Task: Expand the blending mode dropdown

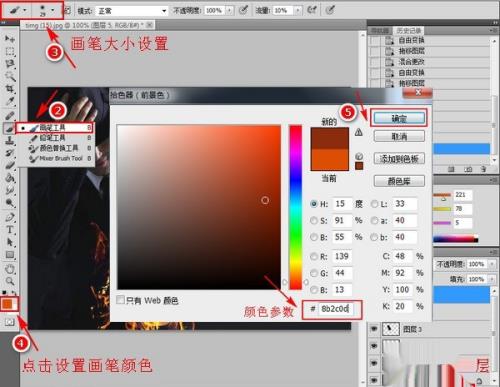Action: [x=132, y=11]
